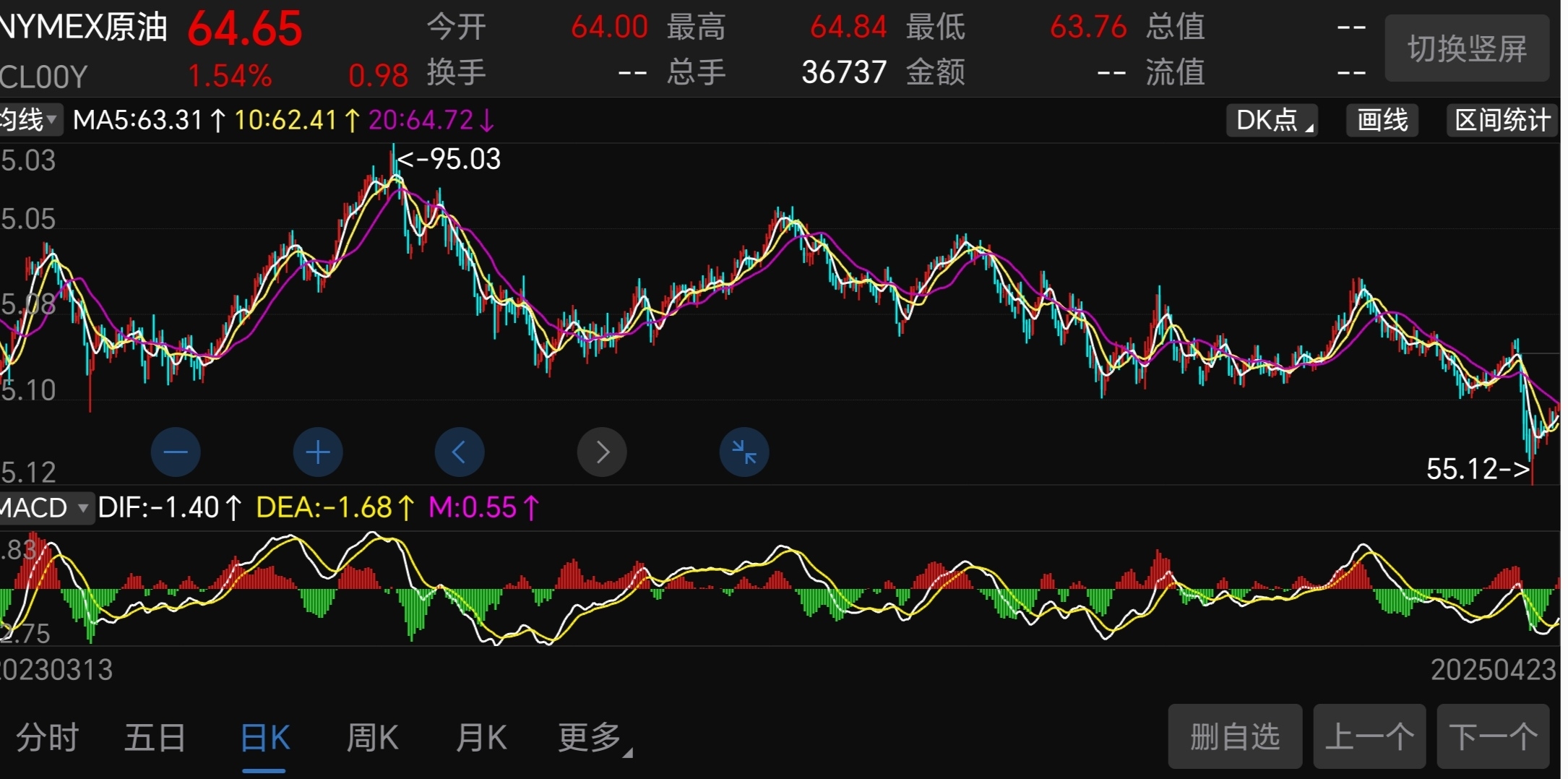
Task: Tap the DEA:-1.68 readout
Action: [x=336, y=507]
